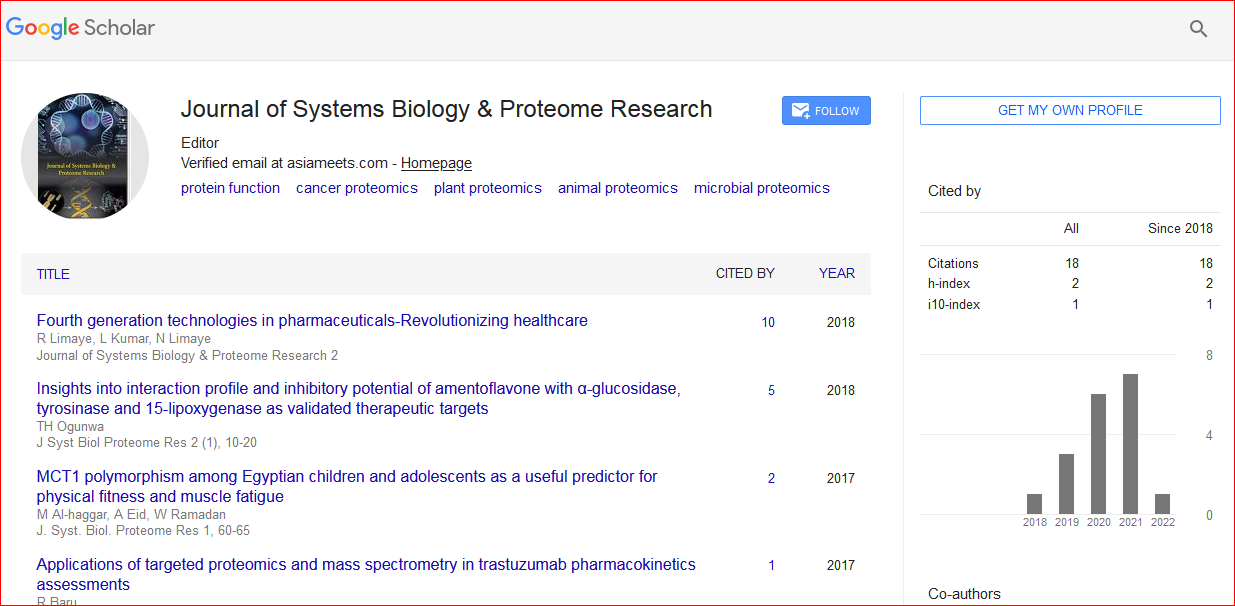Image resolution: width=1235 pixels, height=606 pixels.
Task: Sort publications by Title column header
Action: 53,274
